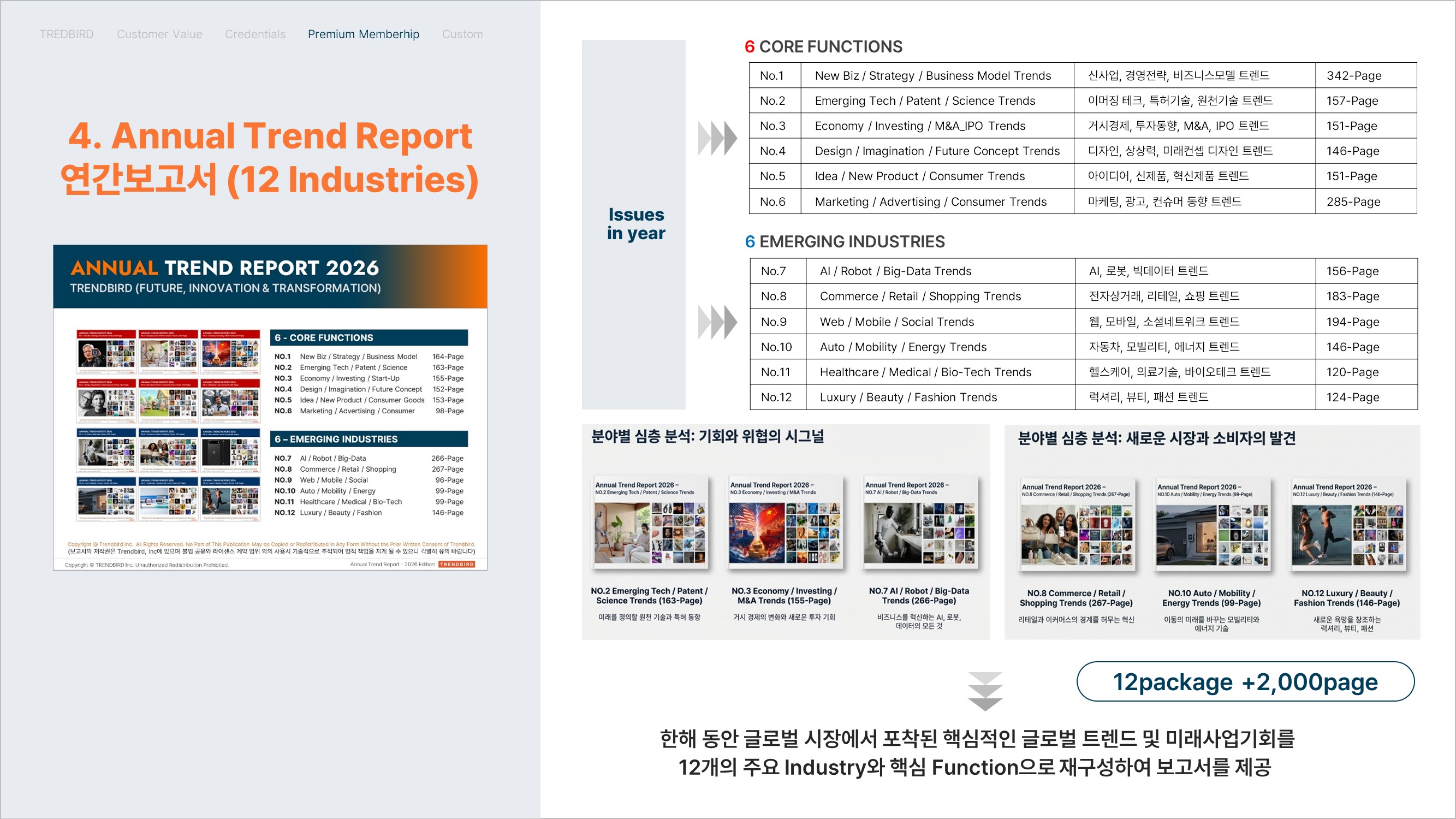The height and width of the screenshot is (819, 1456).
Task: Click the downward triple arrow icon
Action: [985, 691]
